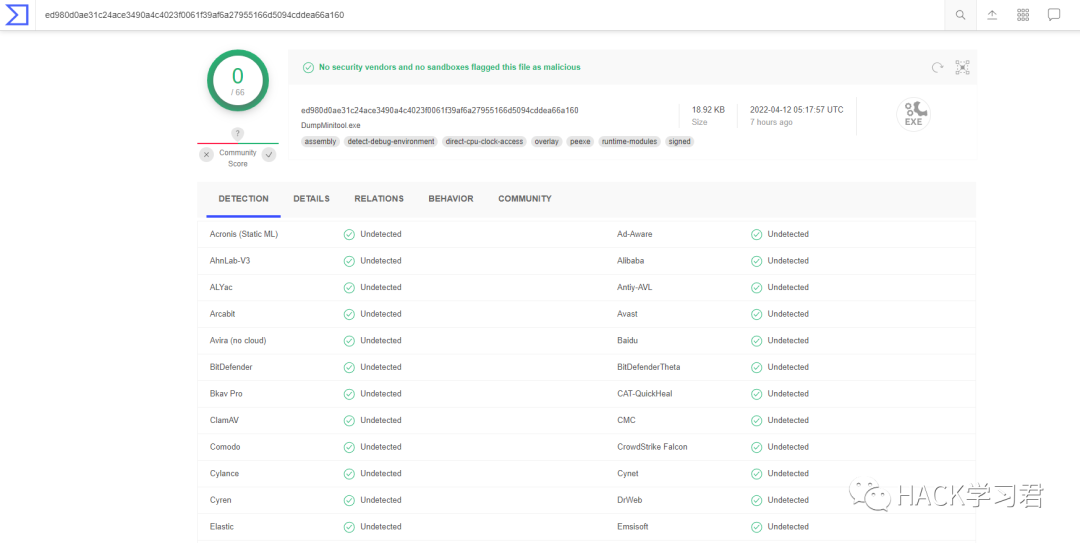1080x543 pixels.
Task: Click the Elastic vendor name
Action: [222, 526]
